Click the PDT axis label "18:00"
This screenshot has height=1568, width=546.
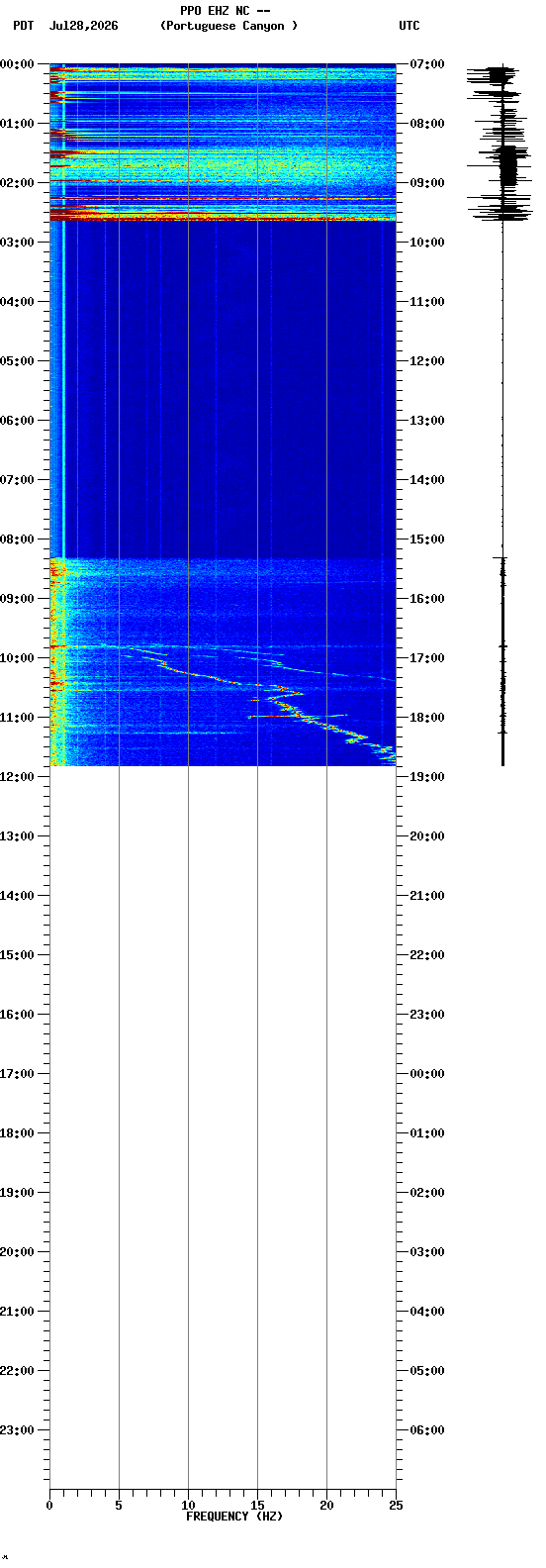(x=18, y=1133)
